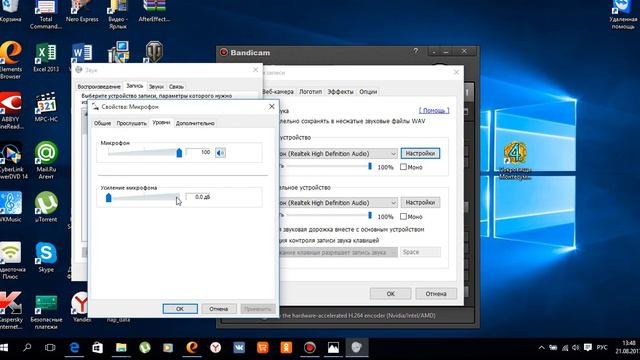The width and height of the screenshot is (640, 360).
Task: Open uTorrent desktop icon
Action: pyautogui.click(x=46, y=207)
